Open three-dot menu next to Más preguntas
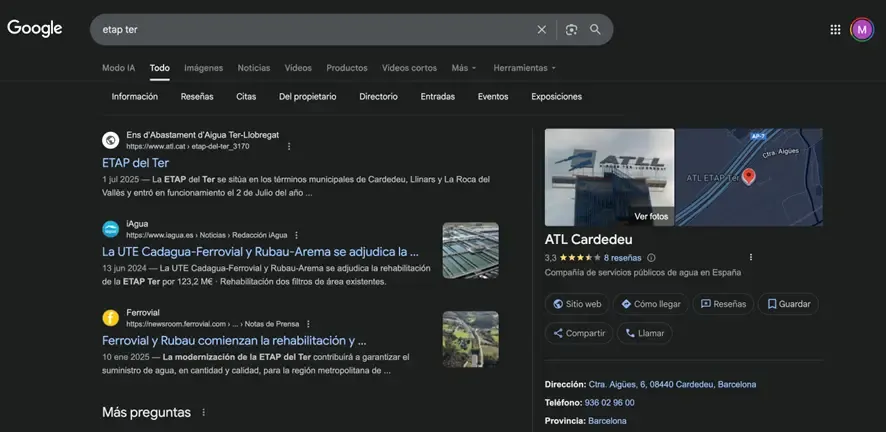Viewport: 886px width, 432px height. (x=204, y=412)
